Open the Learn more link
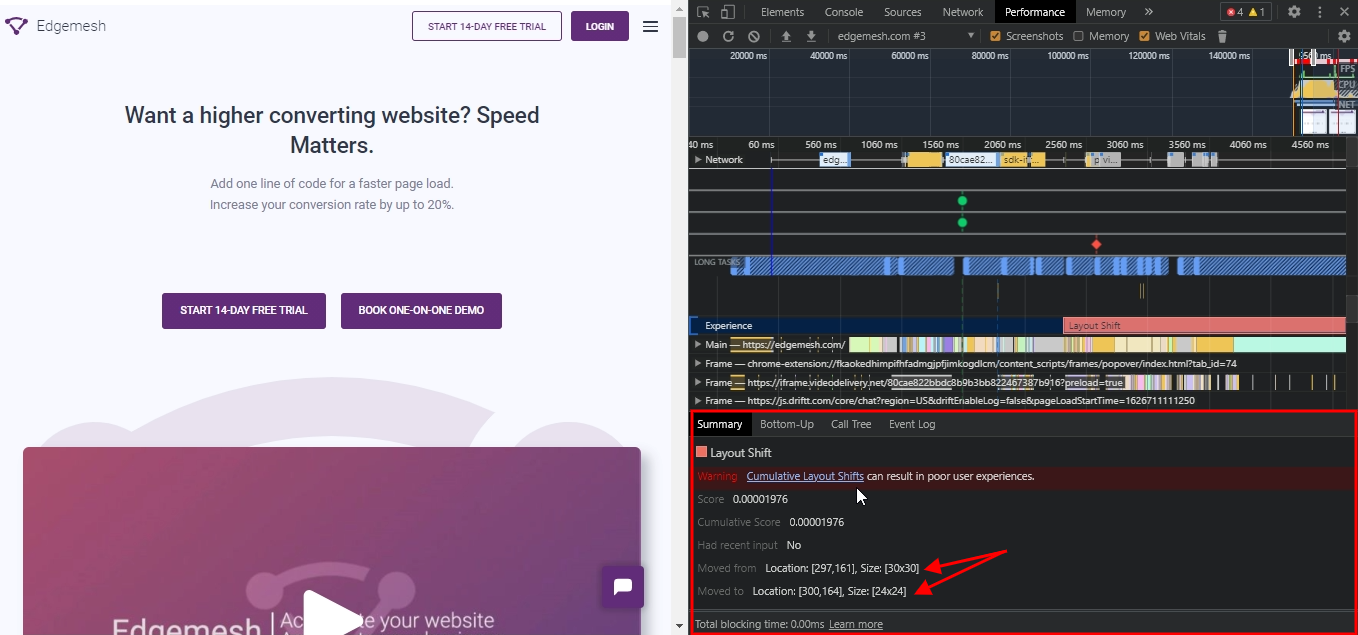Image resolution: width=1358 pixels, height=635 pixels. tap(856, 624)
